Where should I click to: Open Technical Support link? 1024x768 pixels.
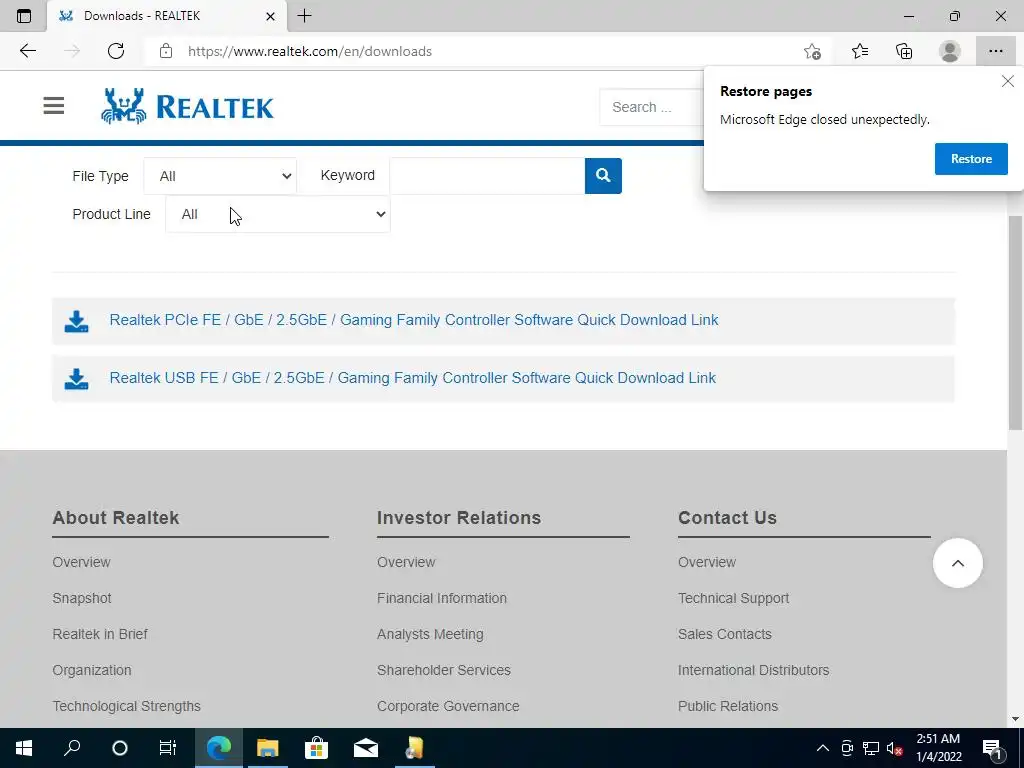[733, 598]
